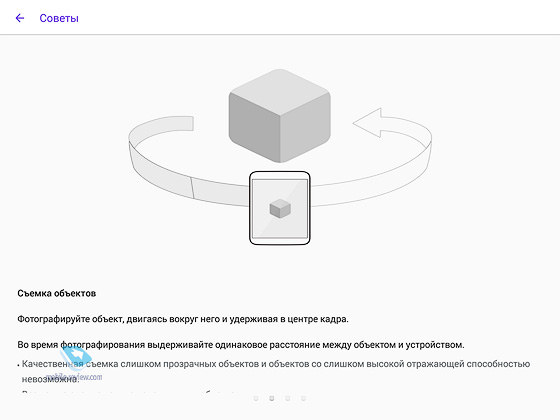Viewport: 560px width, 420px height.
Task: Tap the phone outline illustration
Action: click(x=280, y=208)
